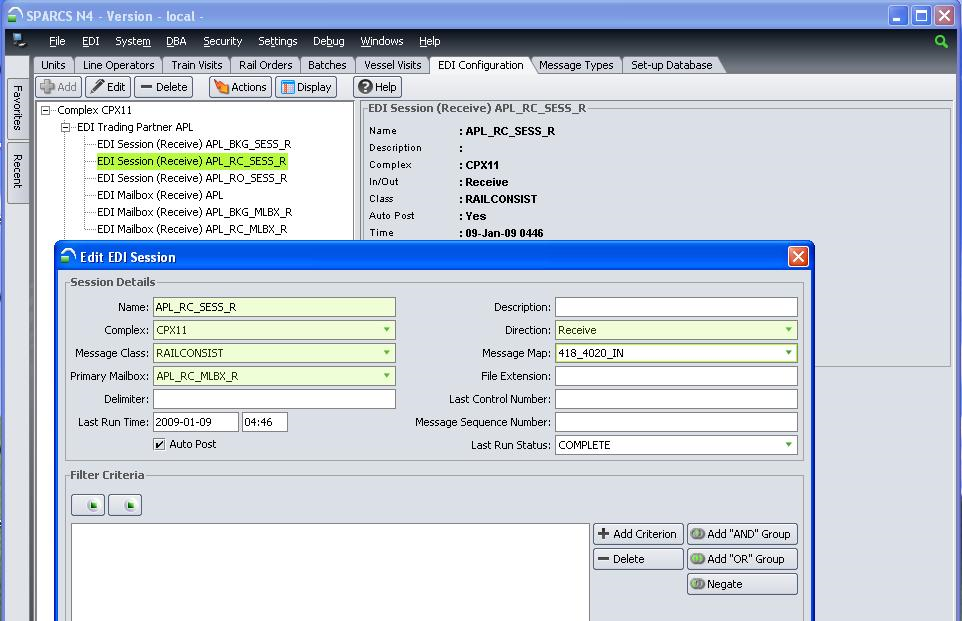Open the Actions toolbar menu

pyautogui.click(x=240, y=87)
